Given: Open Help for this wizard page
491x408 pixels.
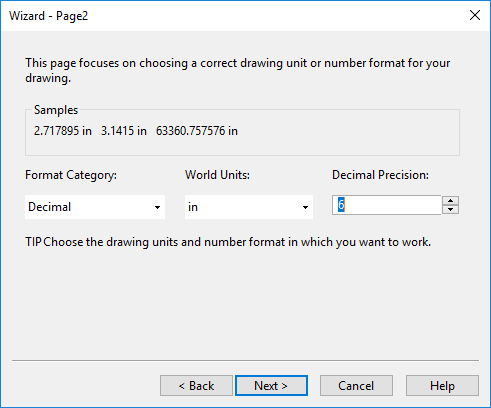Looking at the screenshot, I should [x=442, y=386].
